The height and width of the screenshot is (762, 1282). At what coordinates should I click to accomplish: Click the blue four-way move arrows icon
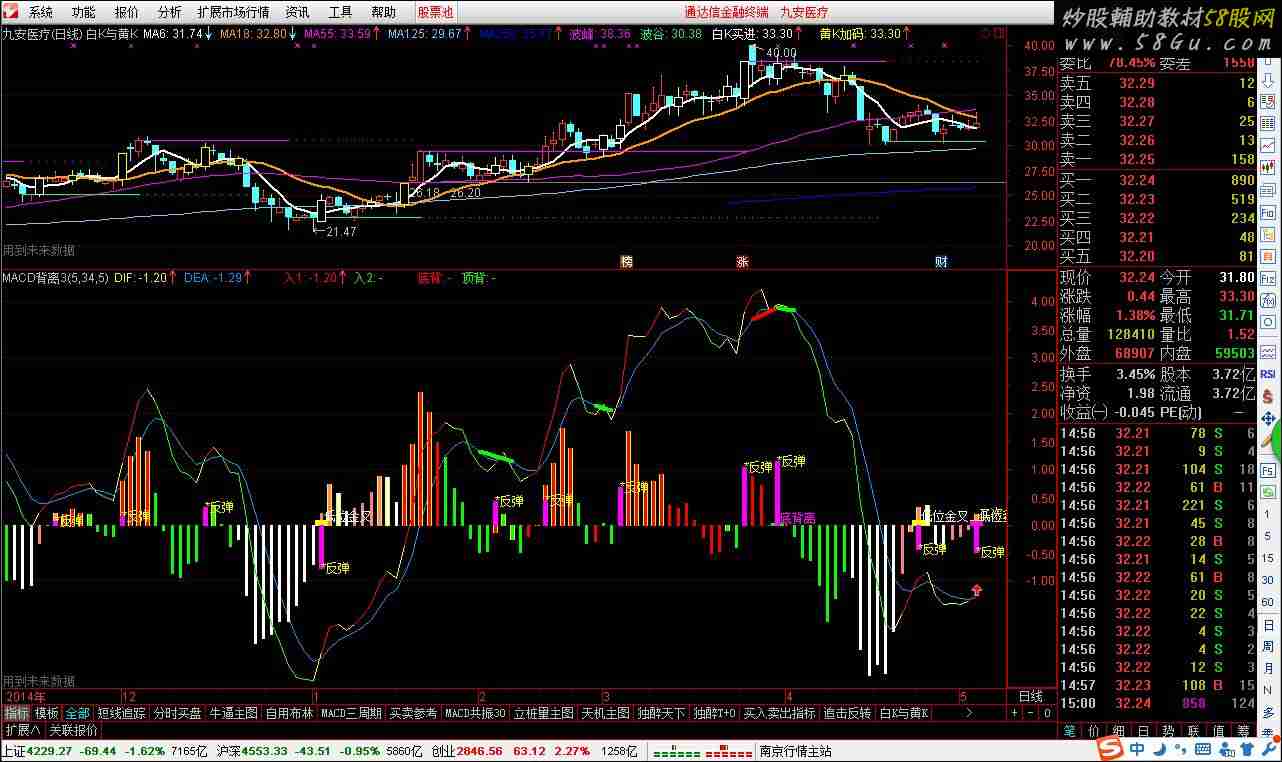click(1267, 419)
